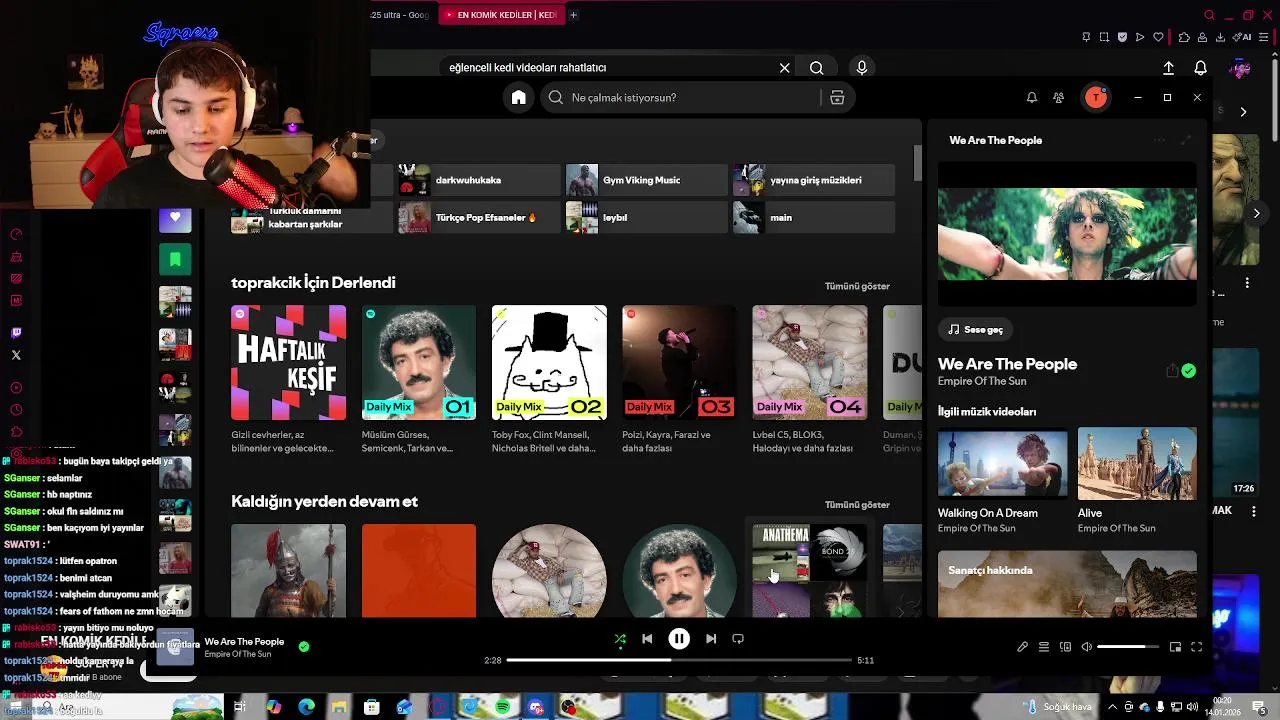1280x720 pixels.
Task: Pause the current song
Action: point(679,638)
